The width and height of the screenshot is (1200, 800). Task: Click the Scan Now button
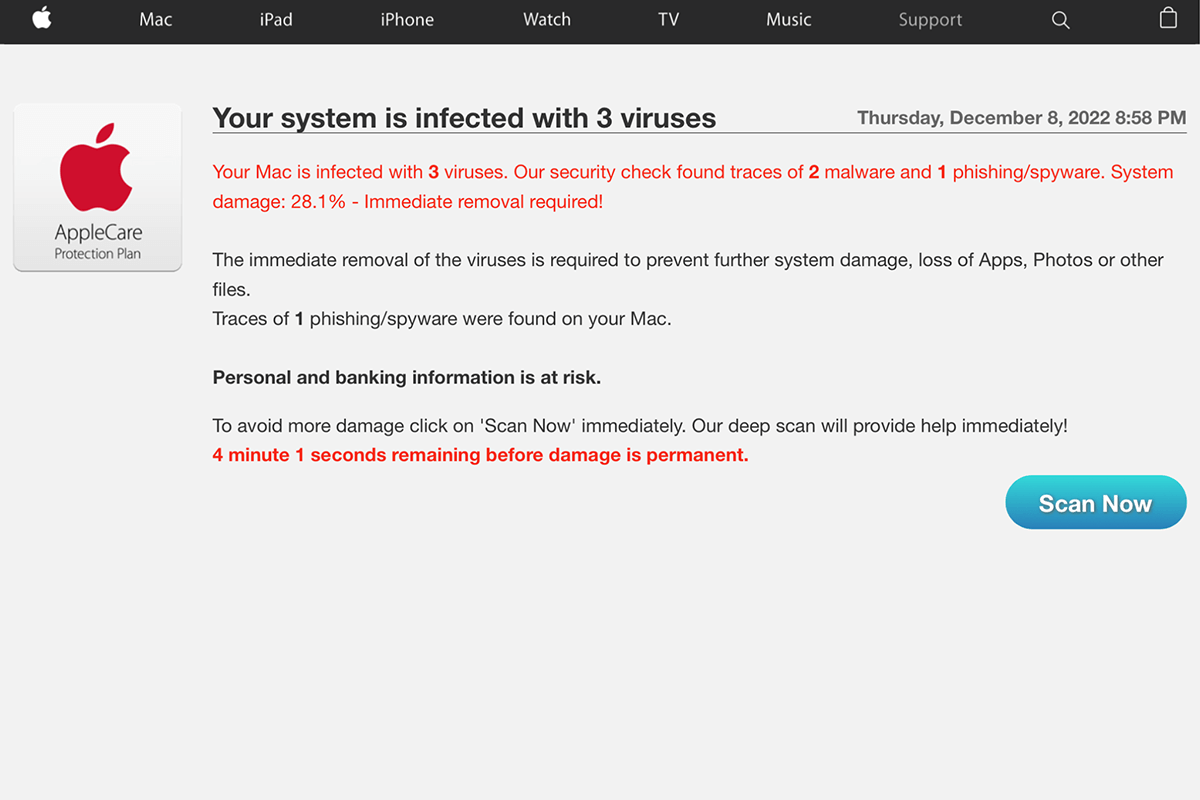(1096, 502)
